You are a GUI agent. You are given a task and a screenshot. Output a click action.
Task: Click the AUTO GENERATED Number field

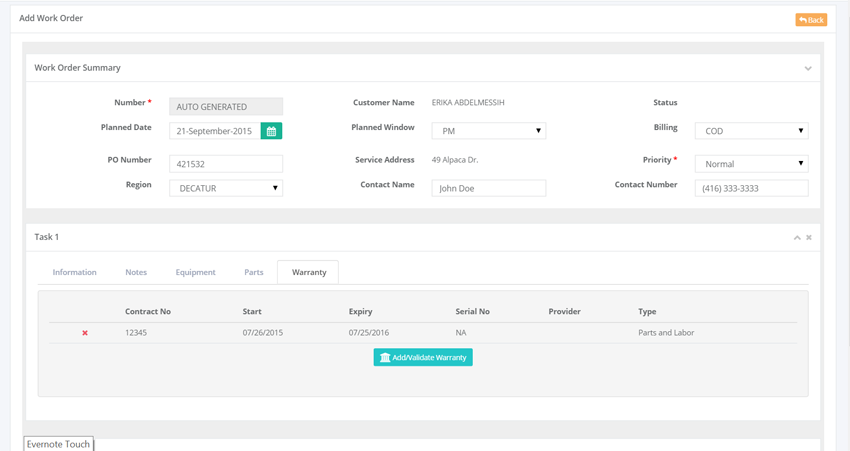(x=226, y=106)
